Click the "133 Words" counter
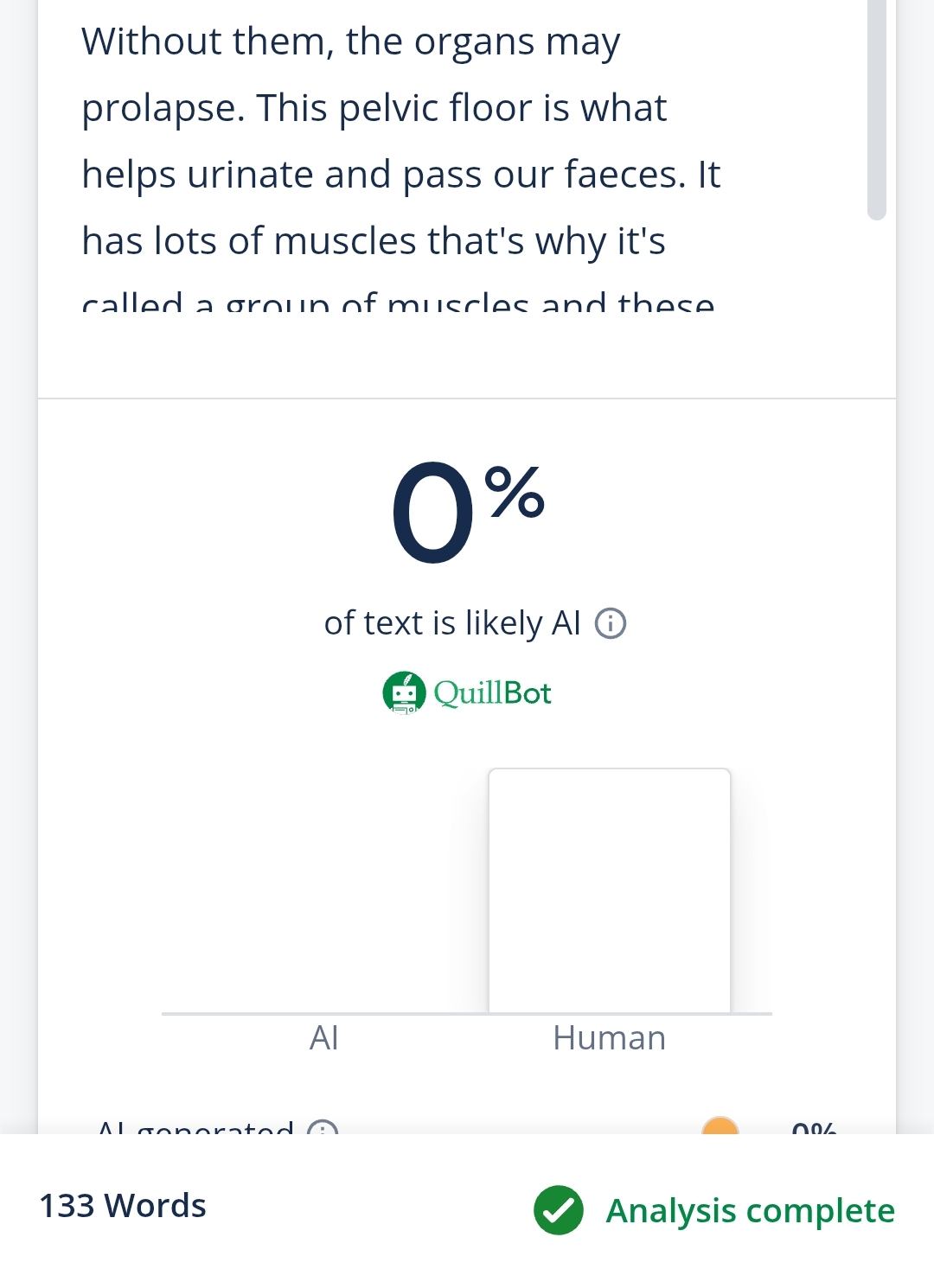The width and height of the screenshot is (934, 1288). click(123, 1206)
